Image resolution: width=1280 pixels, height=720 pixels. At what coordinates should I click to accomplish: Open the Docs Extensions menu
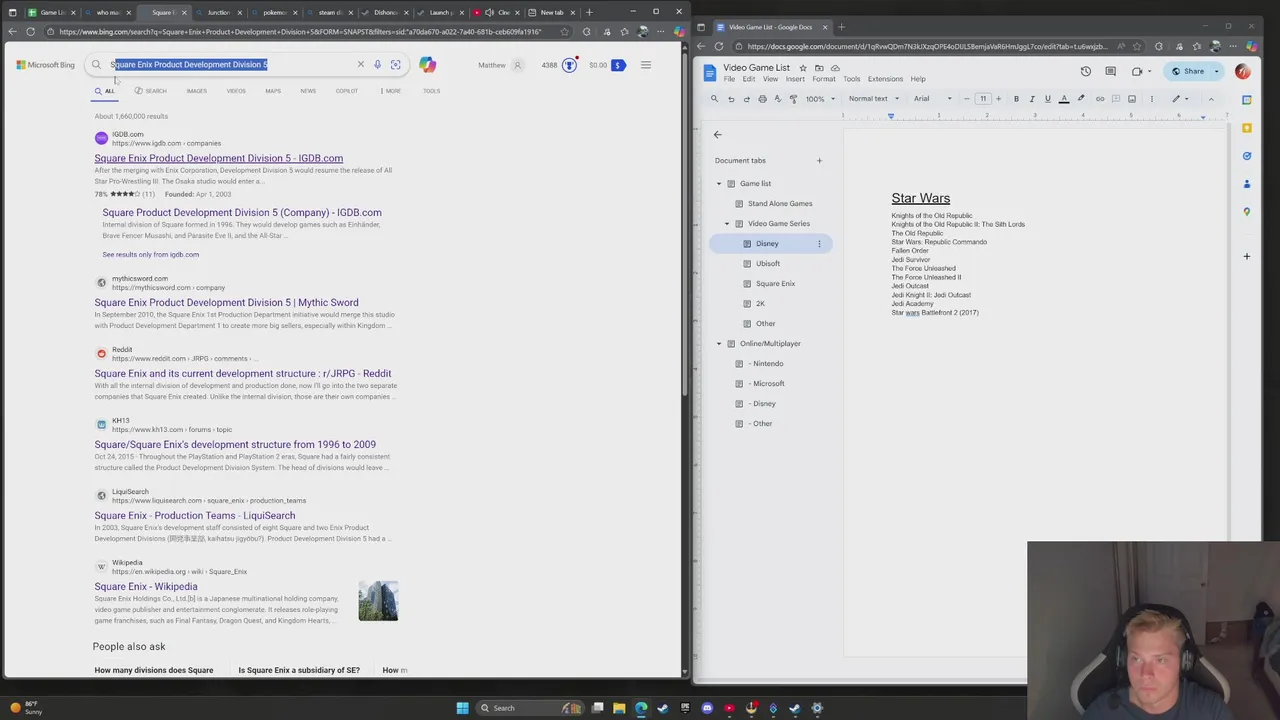[885, 79]
